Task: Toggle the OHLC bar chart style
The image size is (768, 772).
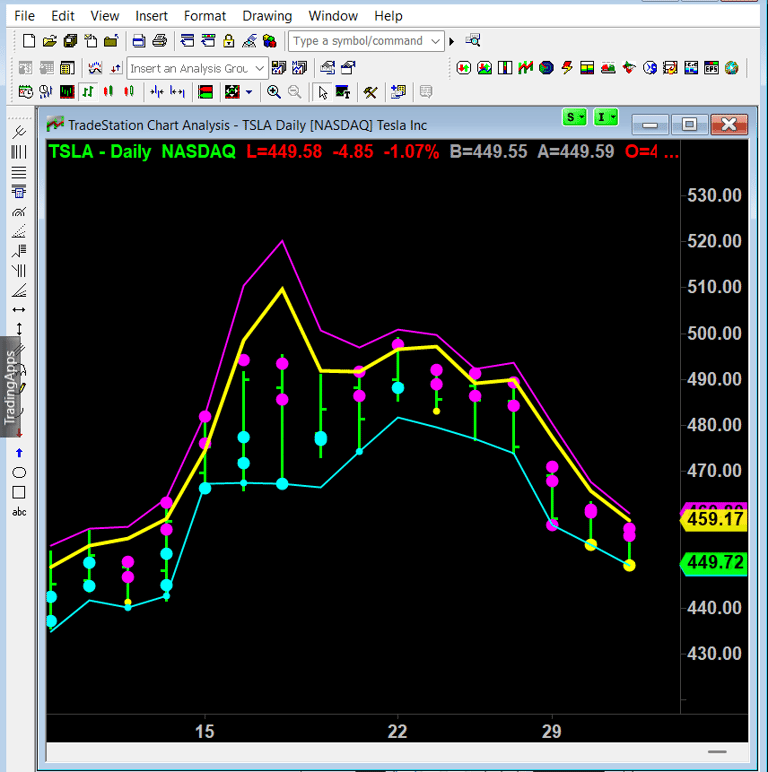Action: pyautogui.click(x=88, y=92)
